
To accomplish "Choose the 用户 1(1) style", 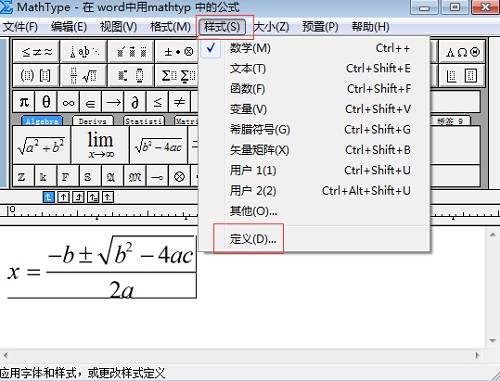I will 314,170.
